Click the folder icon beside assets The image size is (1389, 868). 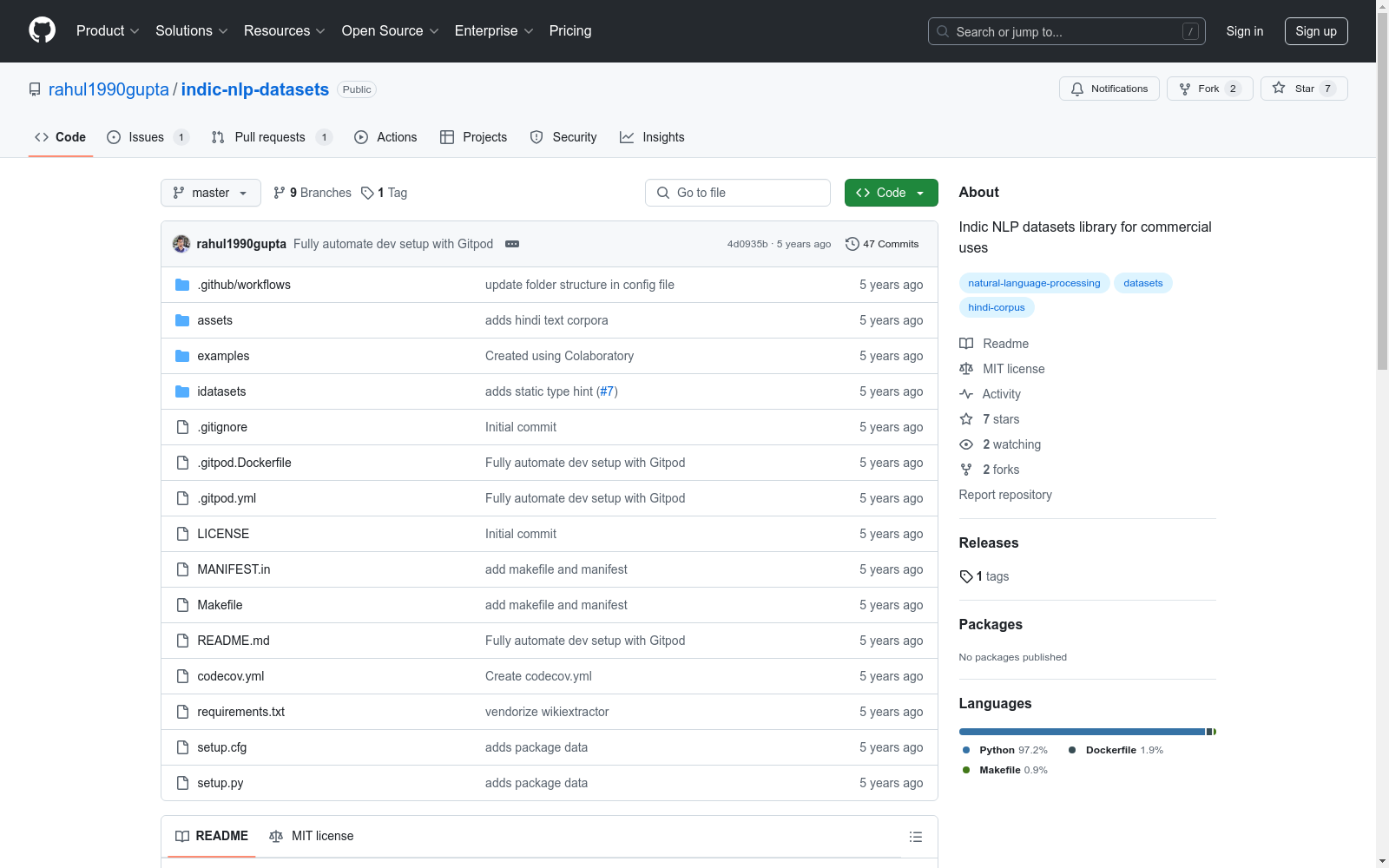coord(182,320)
